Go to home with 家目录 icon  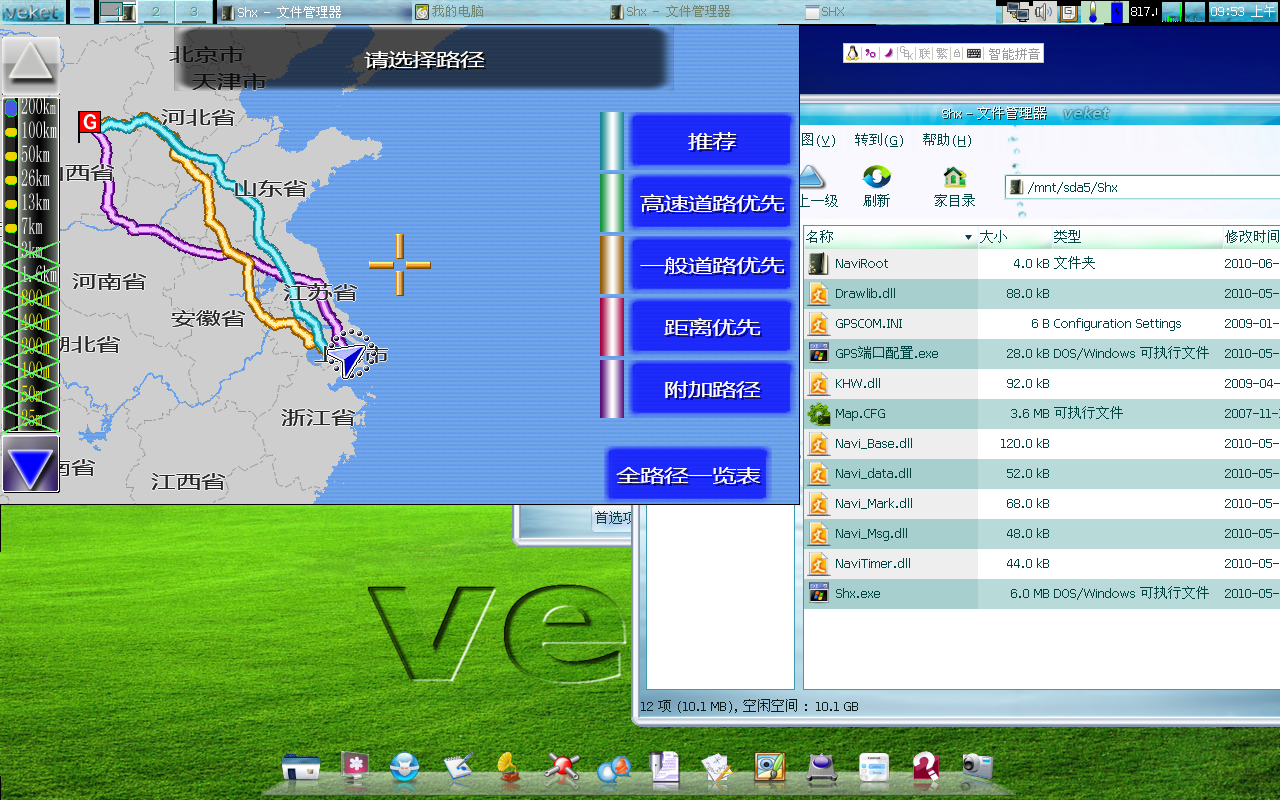[x=955, y=177]
